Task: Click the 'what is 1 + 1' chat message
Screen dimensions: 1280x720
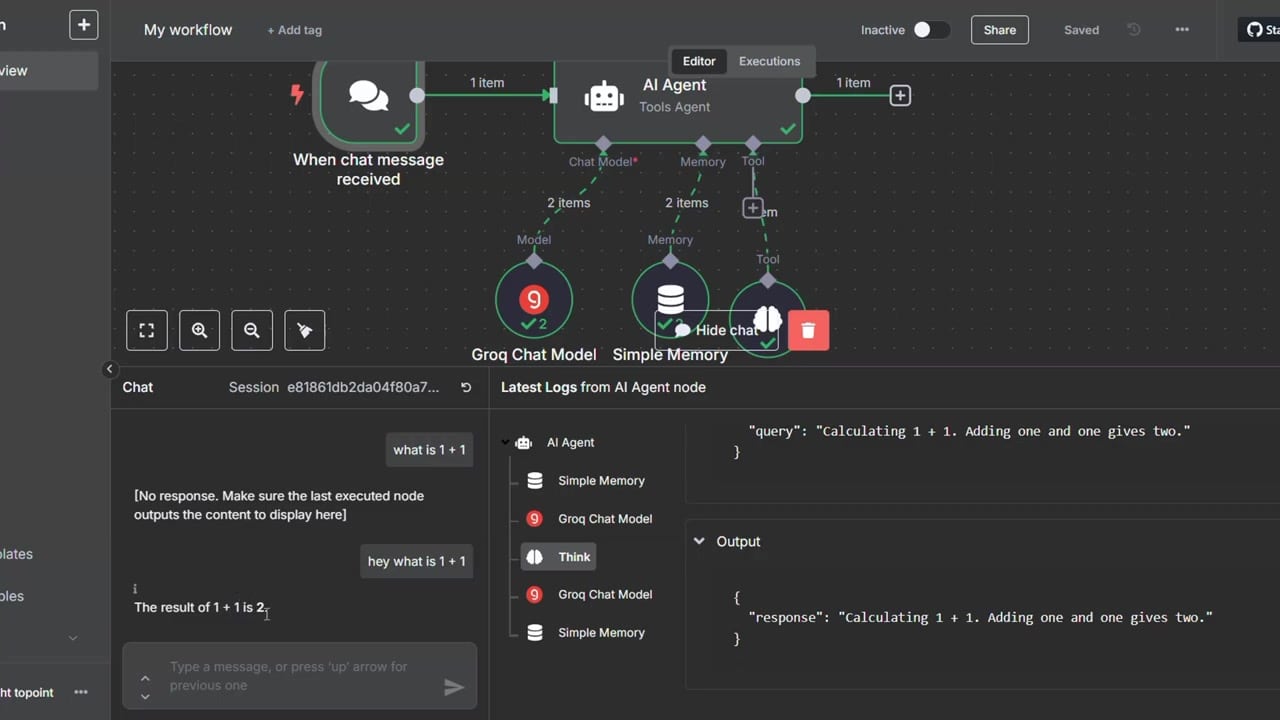Action: pos(429,450)
